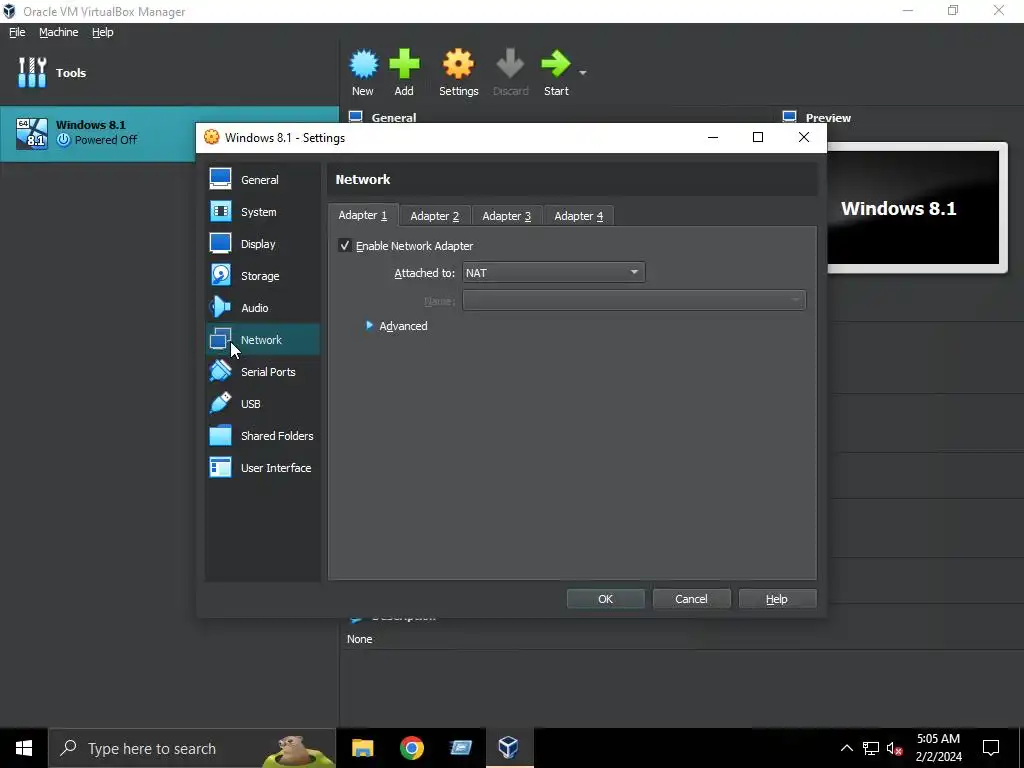The image size is (1024, 768).
Task: Switch to the Adapter 1 tab
Action: [x=362, y=215]
